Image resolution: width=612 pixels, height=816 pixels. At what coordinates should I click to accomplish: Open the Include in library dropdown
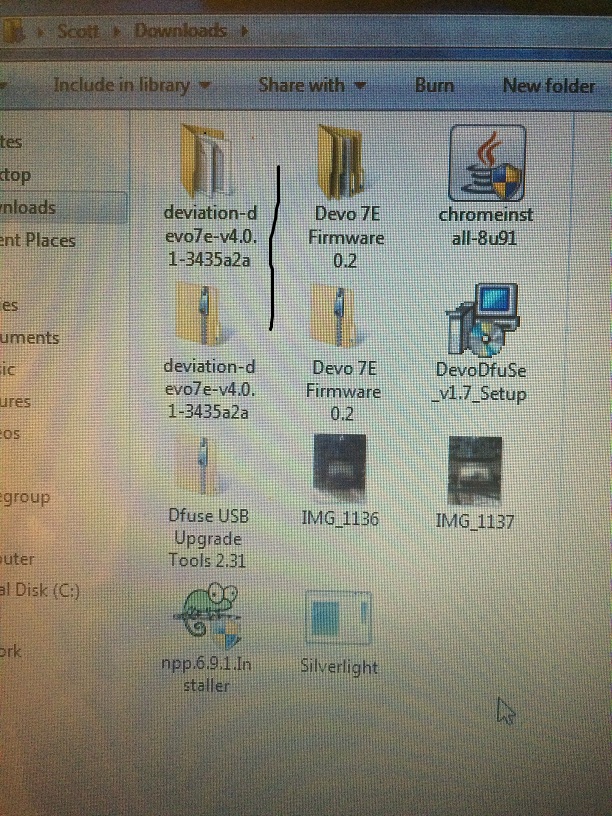tap(132, 85)
